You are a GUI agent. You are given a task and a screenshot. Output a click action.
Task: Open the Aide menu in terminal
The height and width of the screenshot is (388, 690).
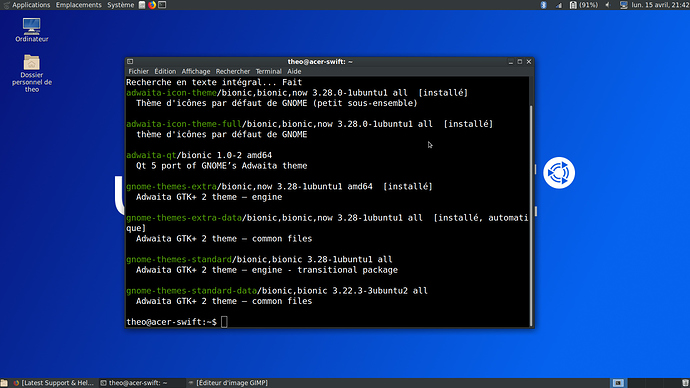click(x=294, y=71)
